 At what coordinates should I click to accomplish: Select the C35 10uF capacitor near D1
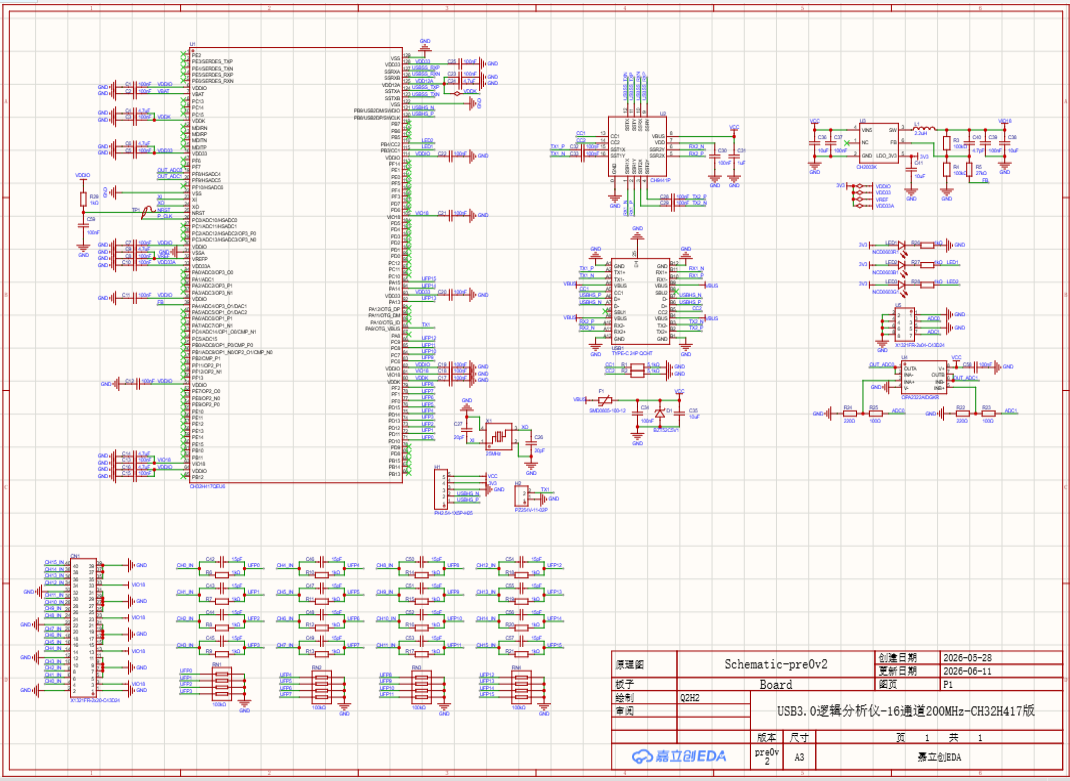[x=679, y=413]
